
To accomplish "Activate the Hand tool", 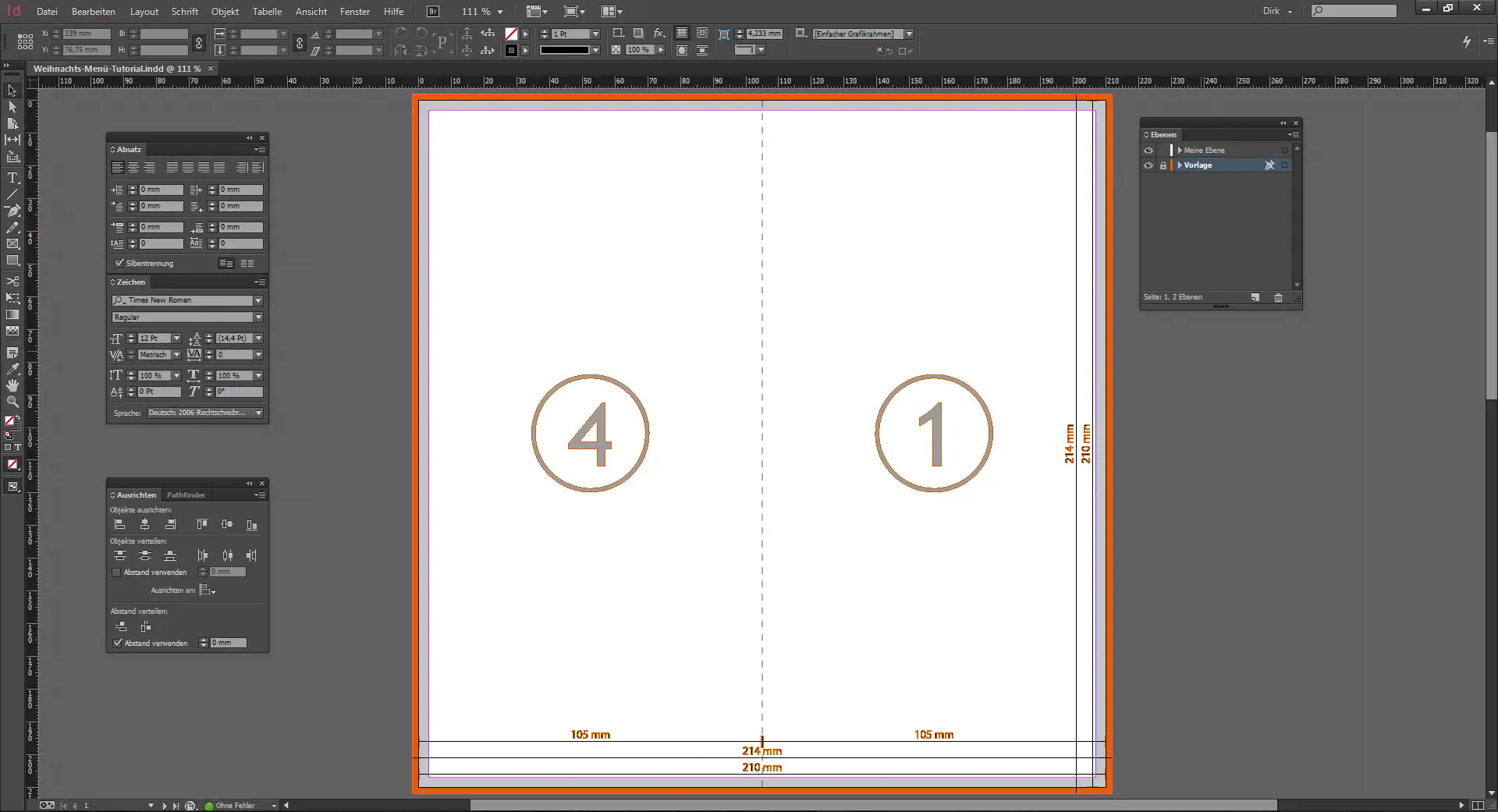I will [x=12, y=385].
